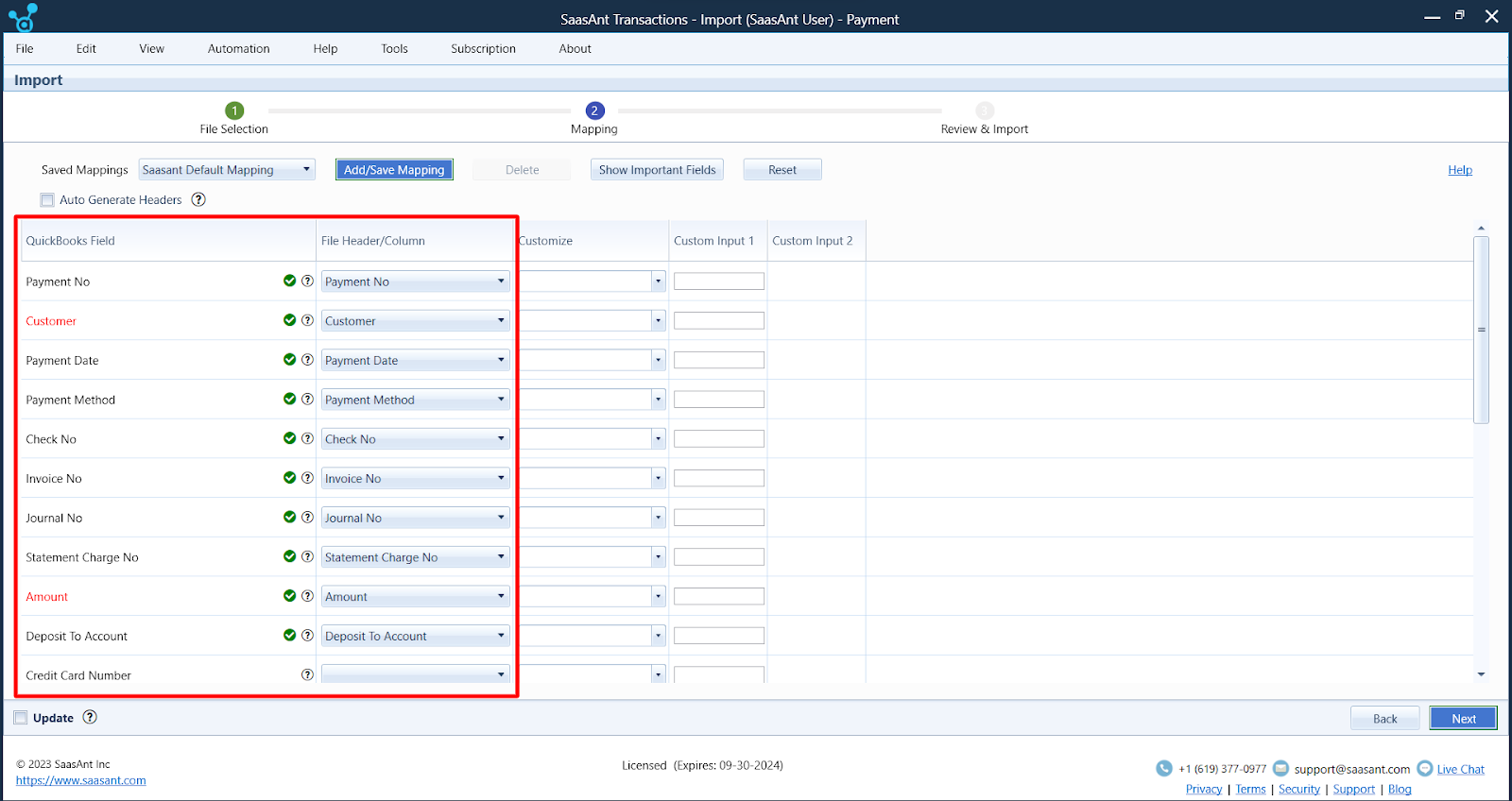The image size is (1512, 801).
Task: Click help icon for Credit Card Number field
Action: (x=307, y=674)
